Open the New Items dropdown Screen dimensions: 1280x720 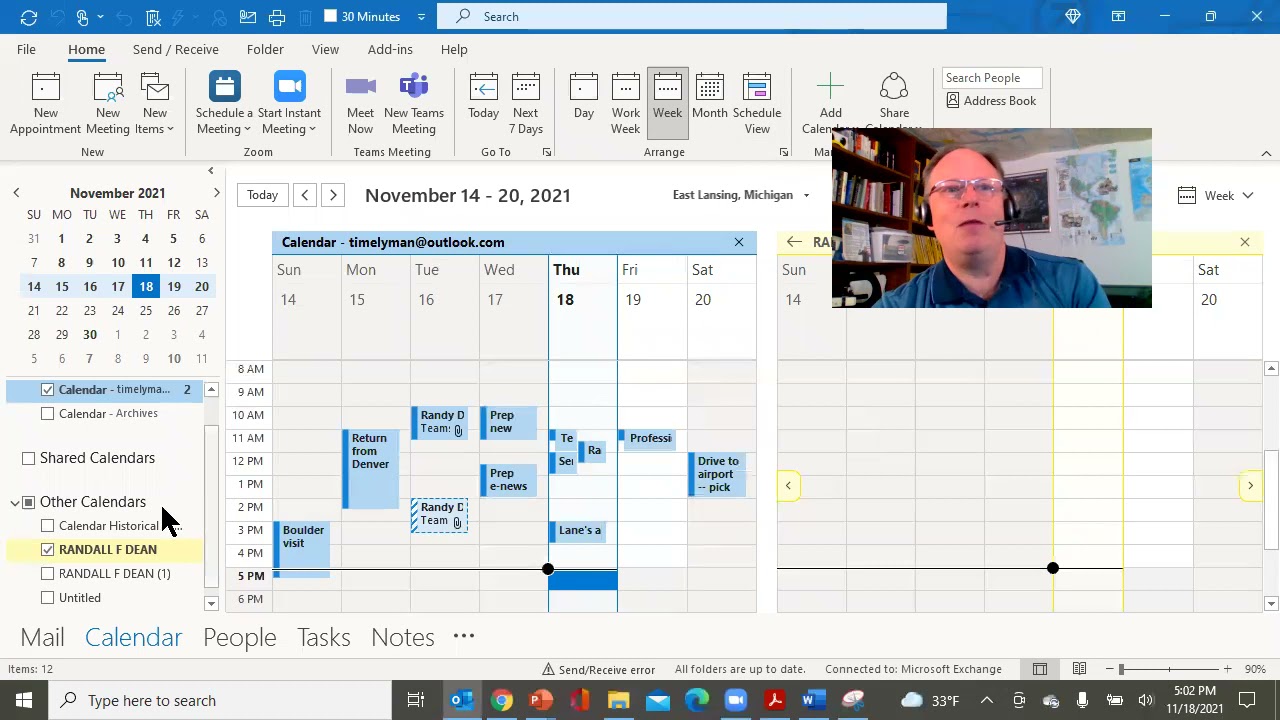click(155, 103)
